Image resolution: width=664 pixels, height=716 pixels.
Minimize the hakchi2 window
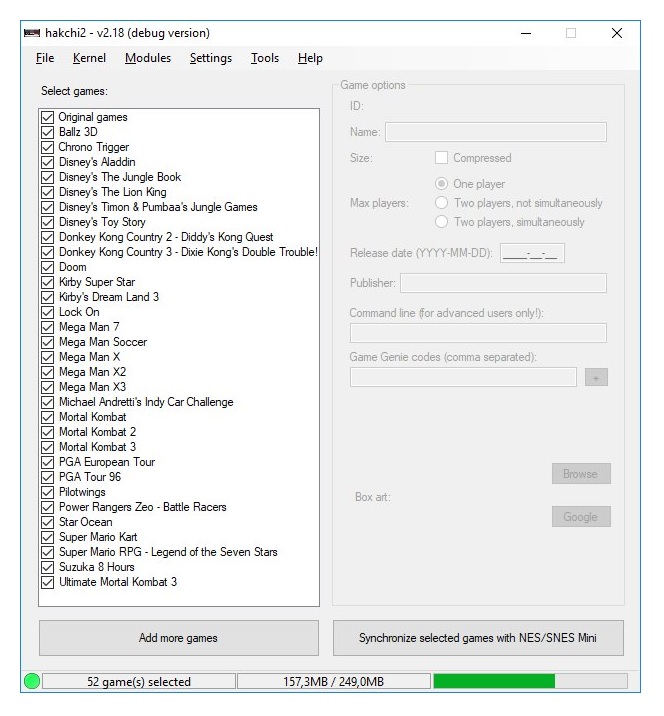click(x=526, y=33)
